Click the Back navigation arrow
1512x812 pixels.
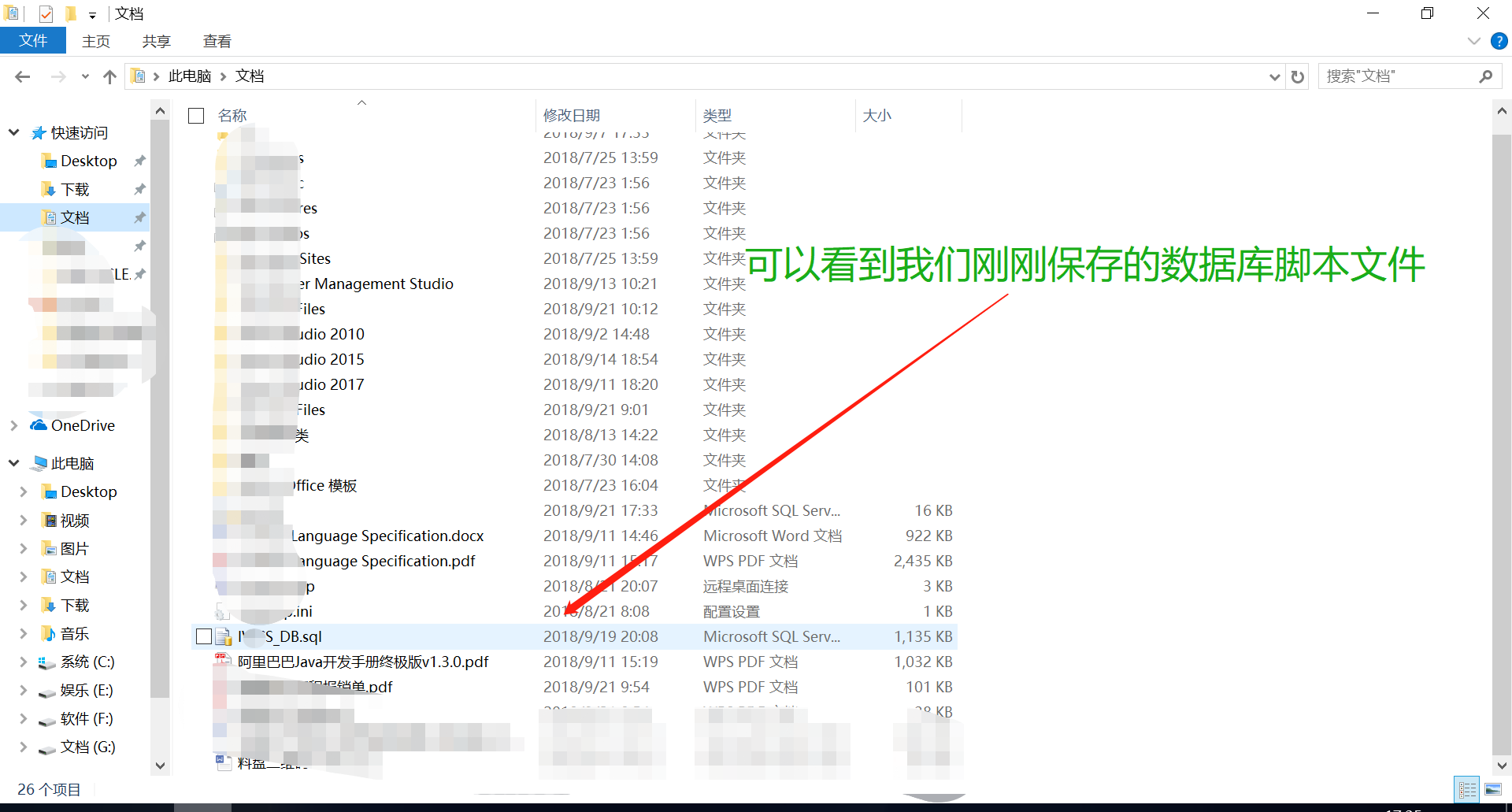(23, 76)
